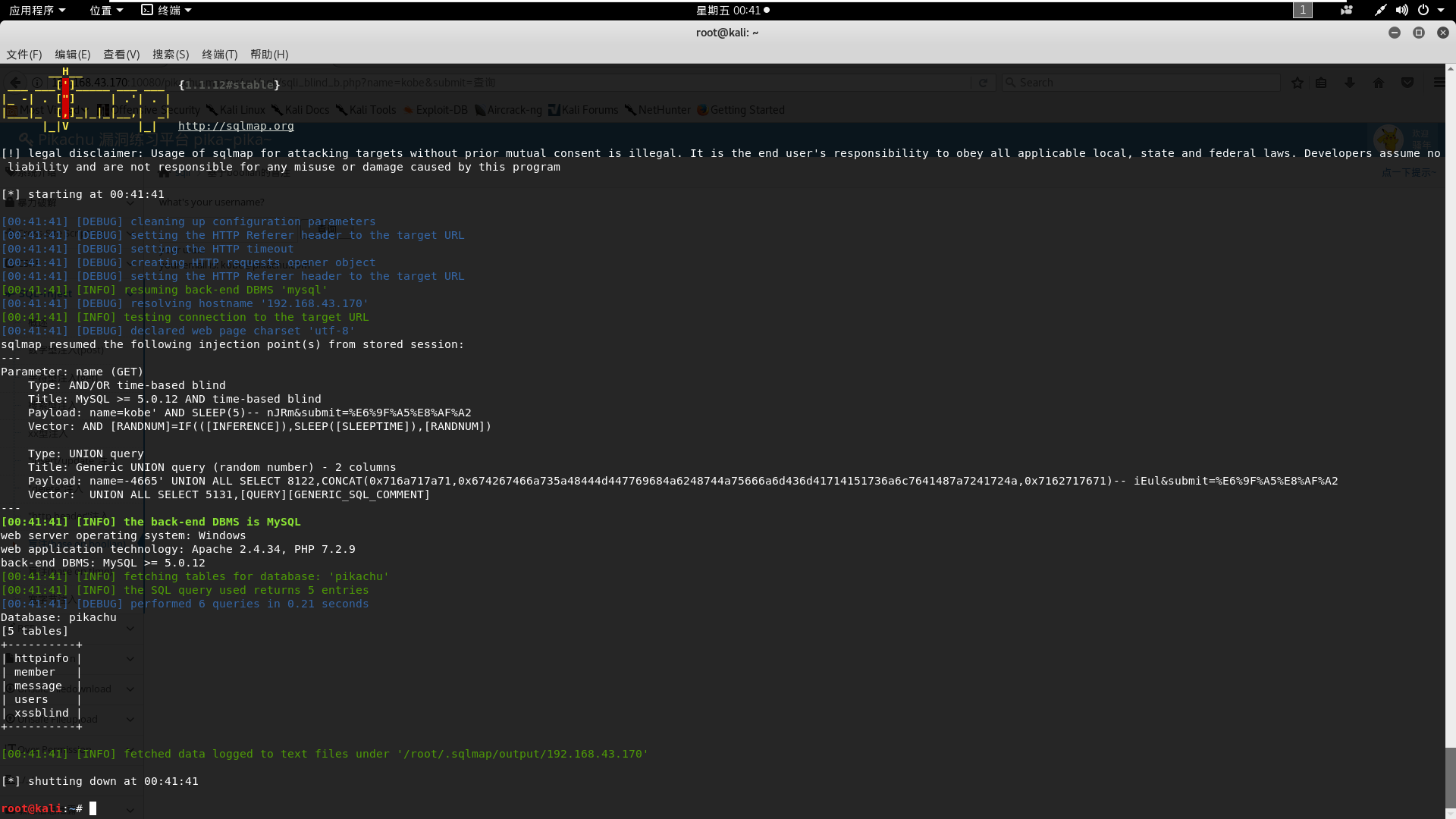
Task: Click the volume speaker icon
Action: (x=1401, y=10)
